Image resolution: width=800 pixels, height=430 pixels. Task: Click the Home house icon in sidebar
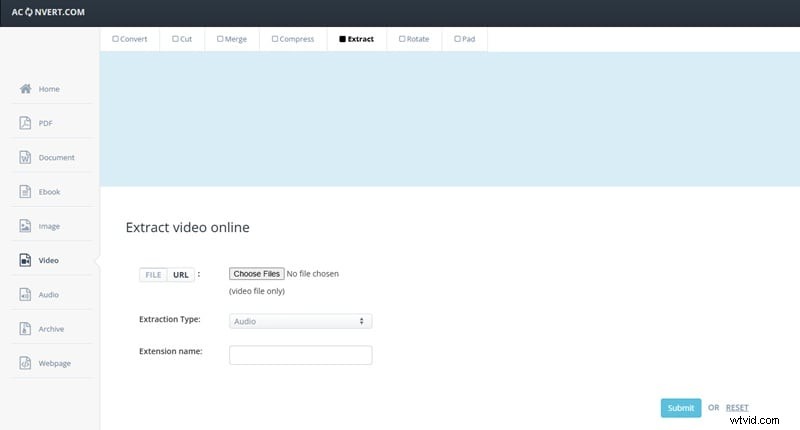(x=25, y=89)
